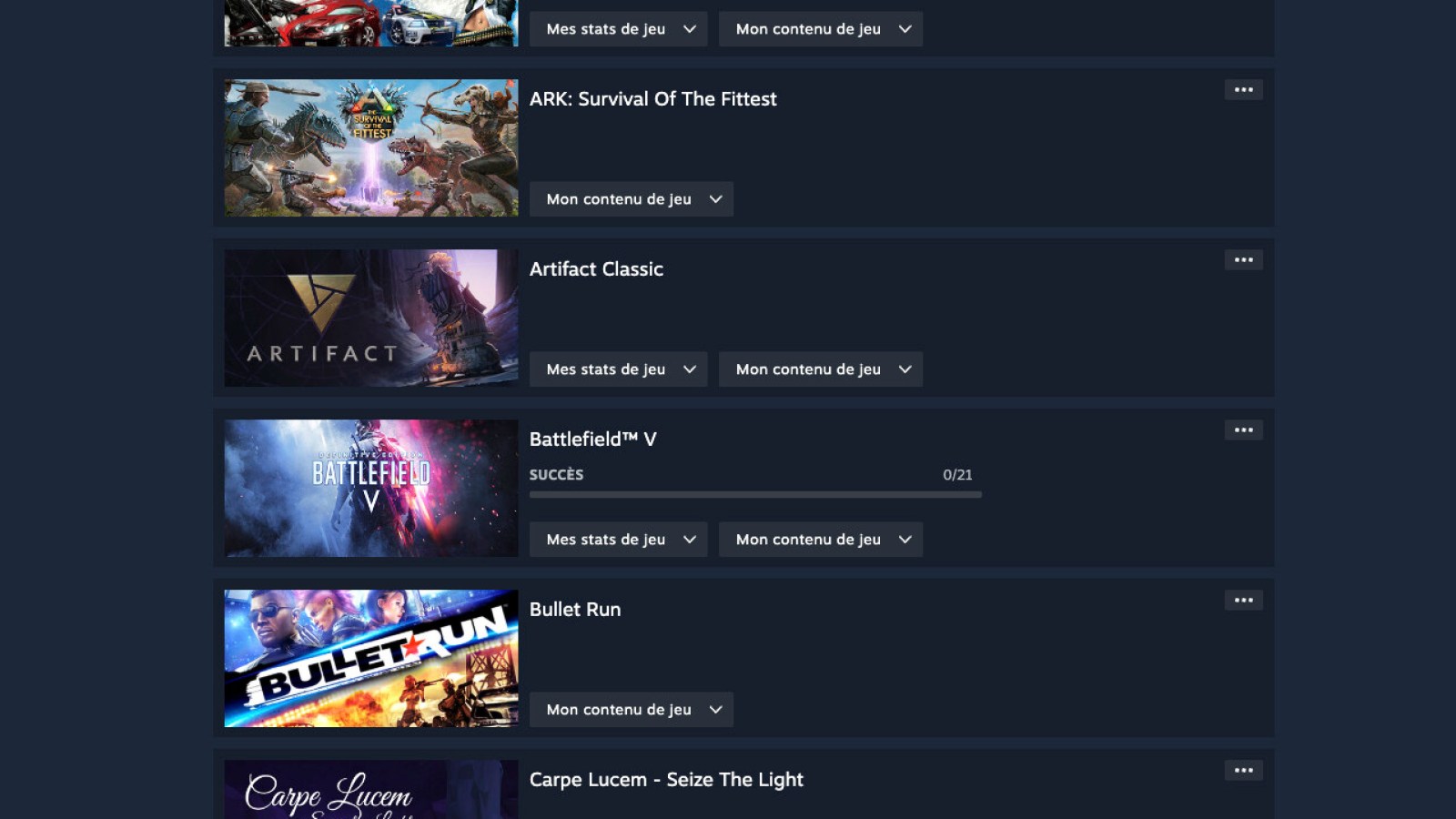Expand Mes stats de jeu at top of list
The height and width of the screenshot is (819, 1456).
coord(619,29)
